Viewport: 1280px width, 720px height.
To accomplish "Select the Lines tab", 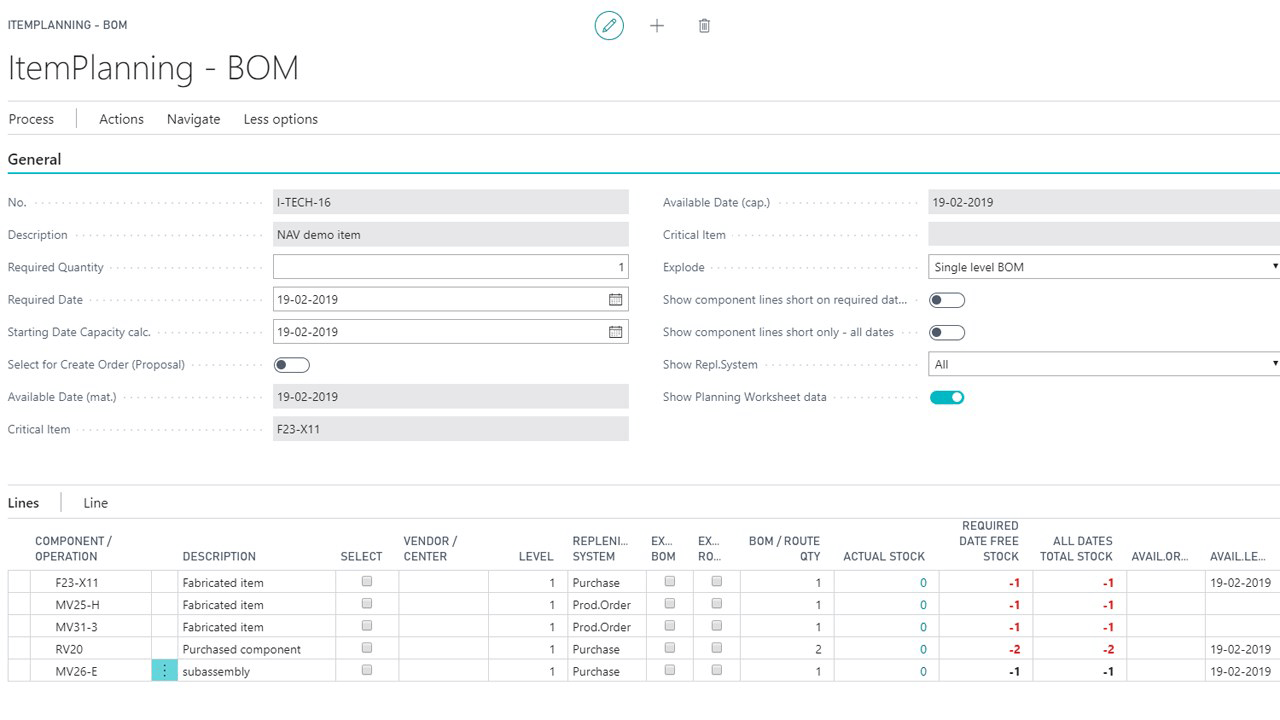I will 24,503.
